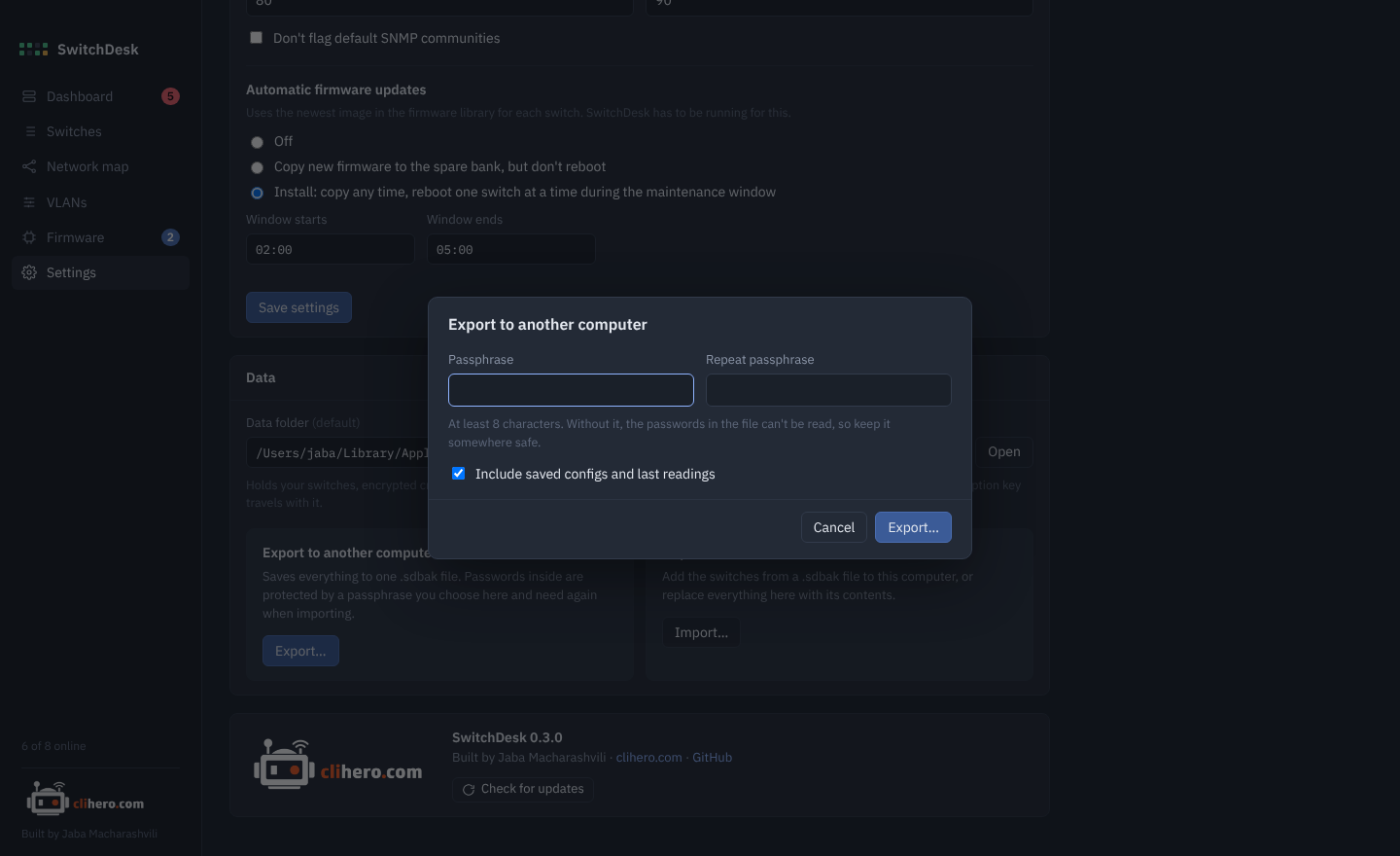Toggle Include saved configs and last readings
Screen dimensions: 1400x856
[458, 474]
